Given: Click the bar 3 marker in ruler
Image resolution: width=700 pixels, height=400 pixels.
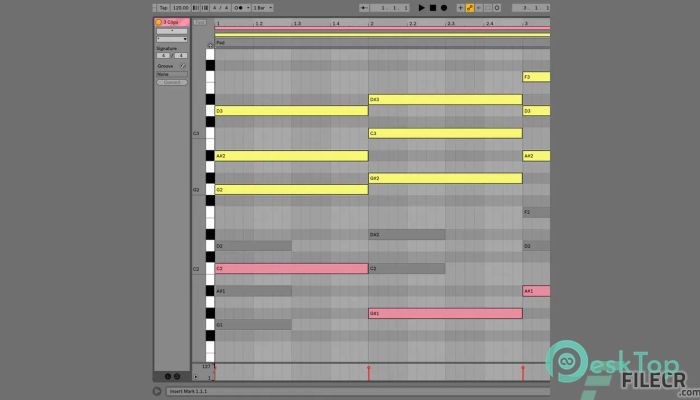Looking at the screenshot, I should pos(526,23).
